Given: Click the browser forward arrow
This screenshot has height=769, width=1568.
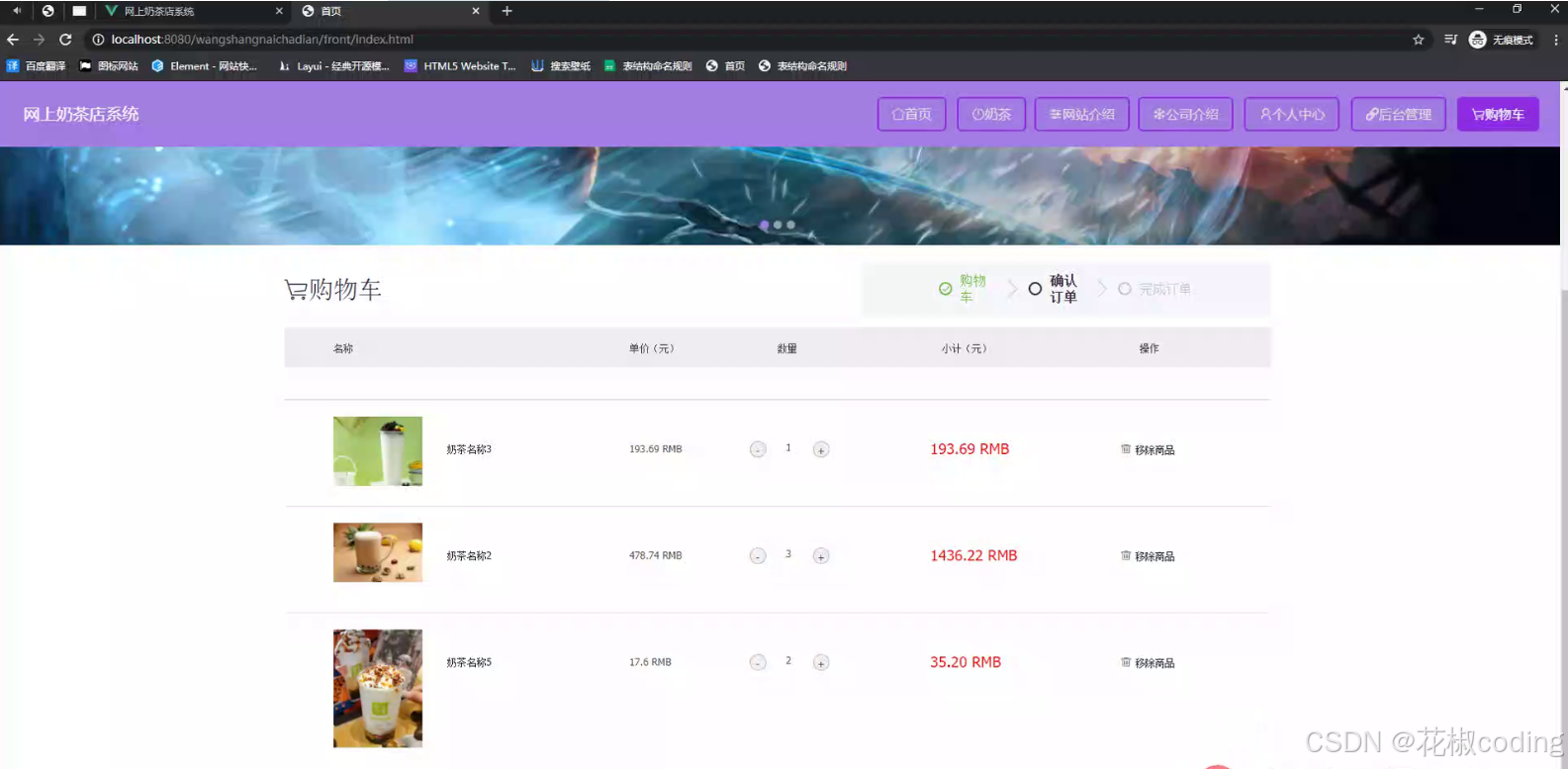Looking at the screenshot, I should (39, 40).
